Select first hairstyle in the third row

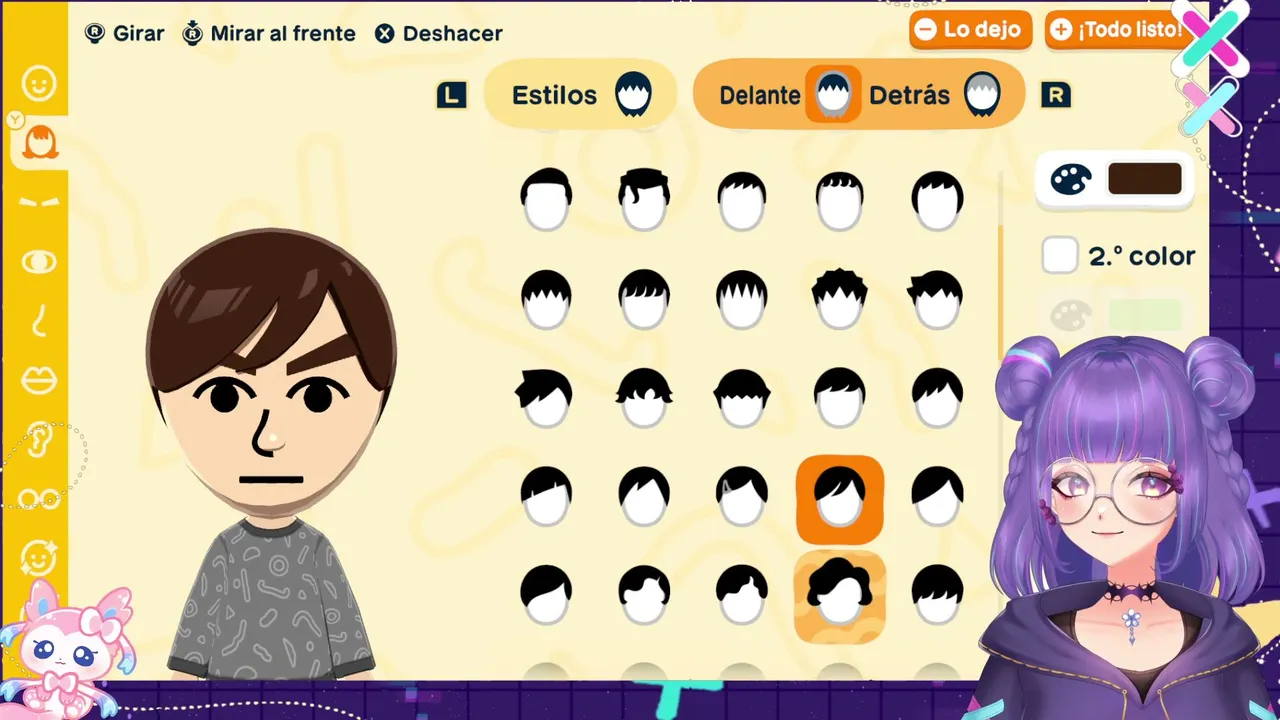(x=544, y=398)
